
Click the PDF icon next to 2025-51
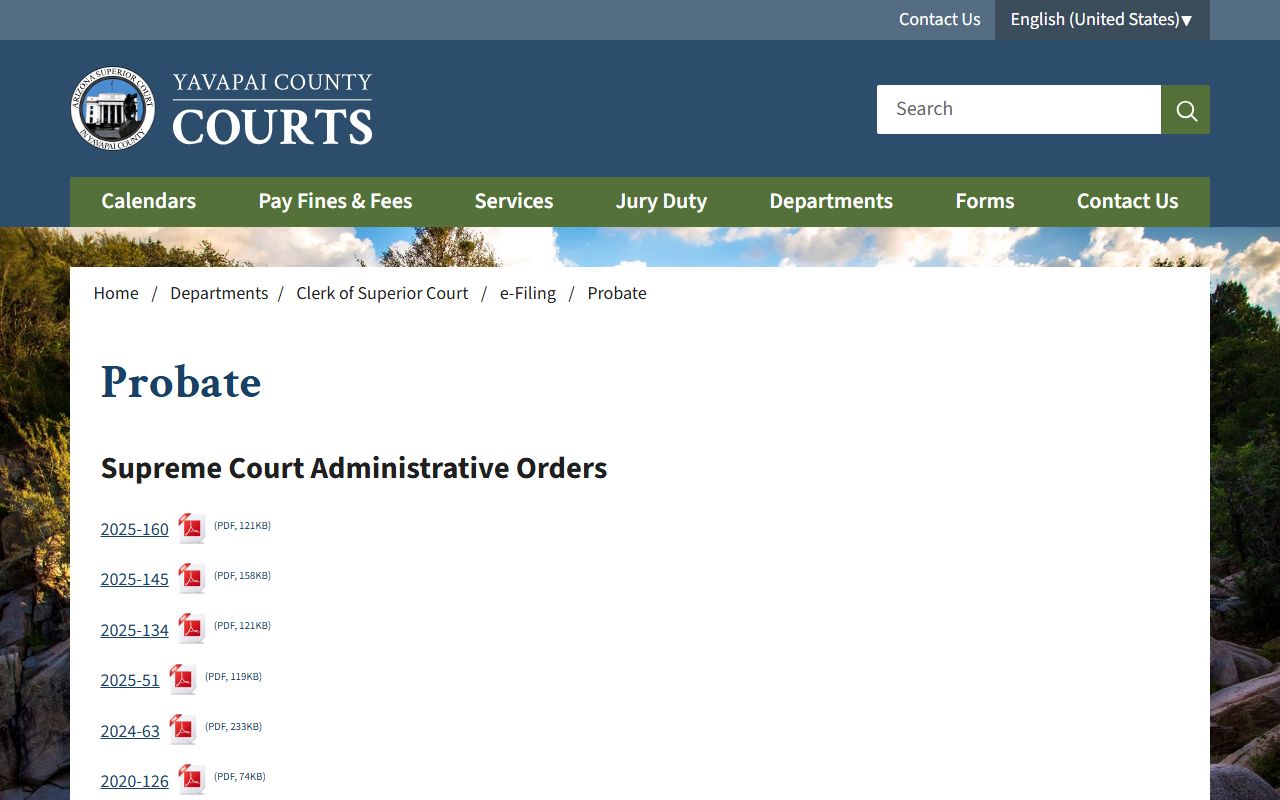click(x=182, y=679)
